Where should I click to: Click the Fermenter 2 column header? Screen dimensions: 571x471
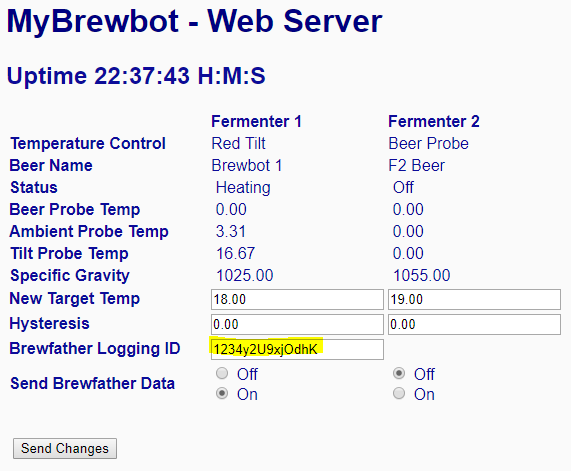(x=434, y=121)
